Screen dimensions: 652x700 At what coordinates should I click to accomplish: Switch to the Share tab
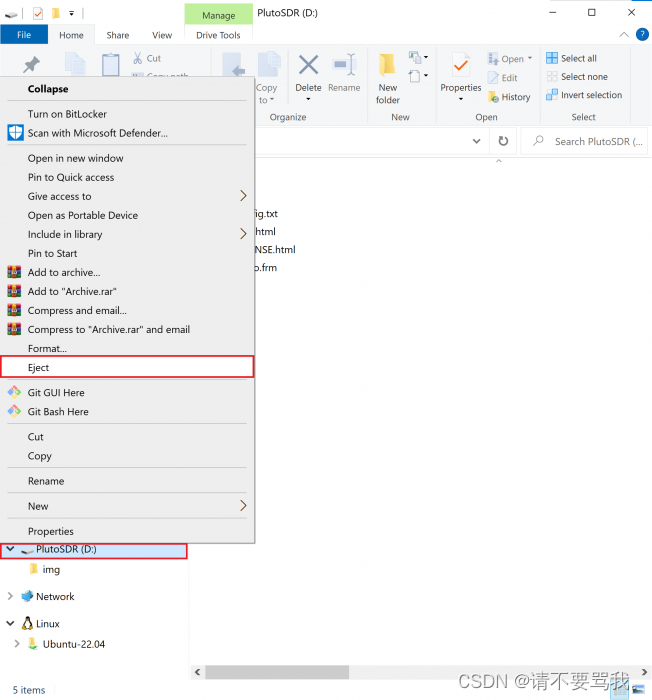coord(118,35)
